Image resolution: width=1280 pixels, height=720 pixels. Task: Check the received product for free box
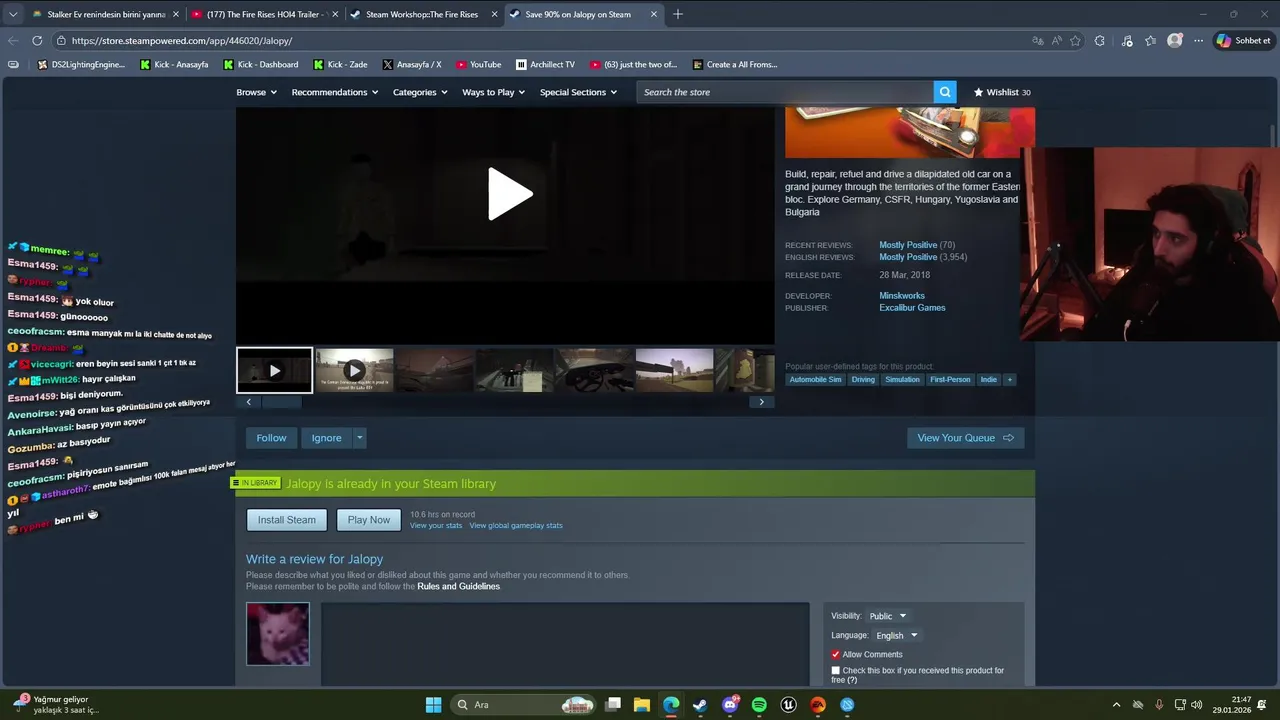pyautogui.click(x=836, y=671)
